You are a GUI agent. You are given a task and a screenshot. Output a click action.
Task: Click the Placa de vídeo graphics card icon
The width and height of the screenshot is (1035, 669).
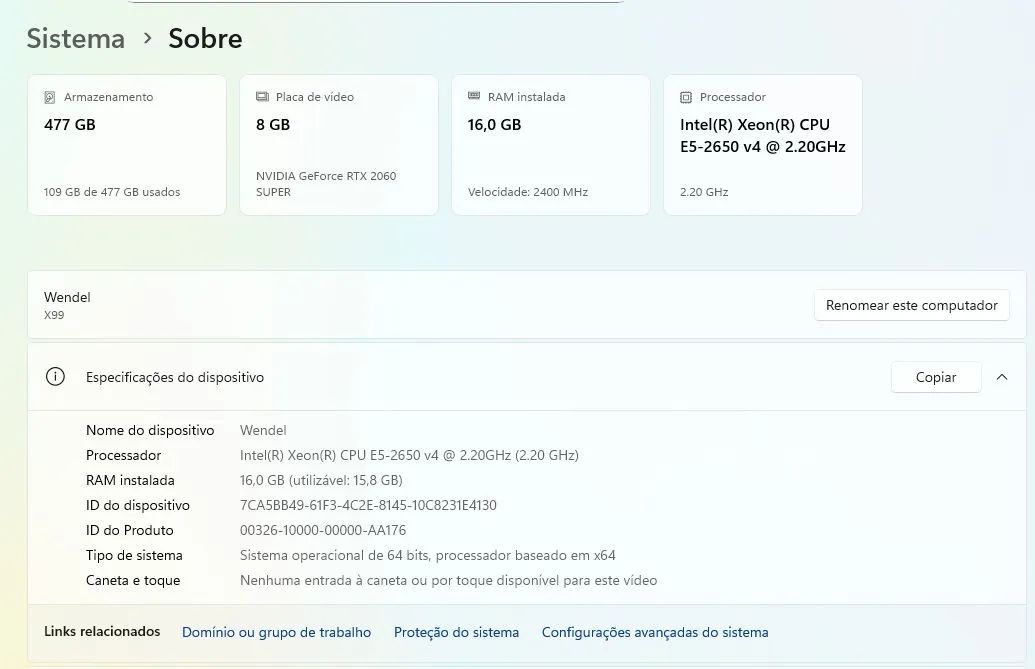click(262, 97)
